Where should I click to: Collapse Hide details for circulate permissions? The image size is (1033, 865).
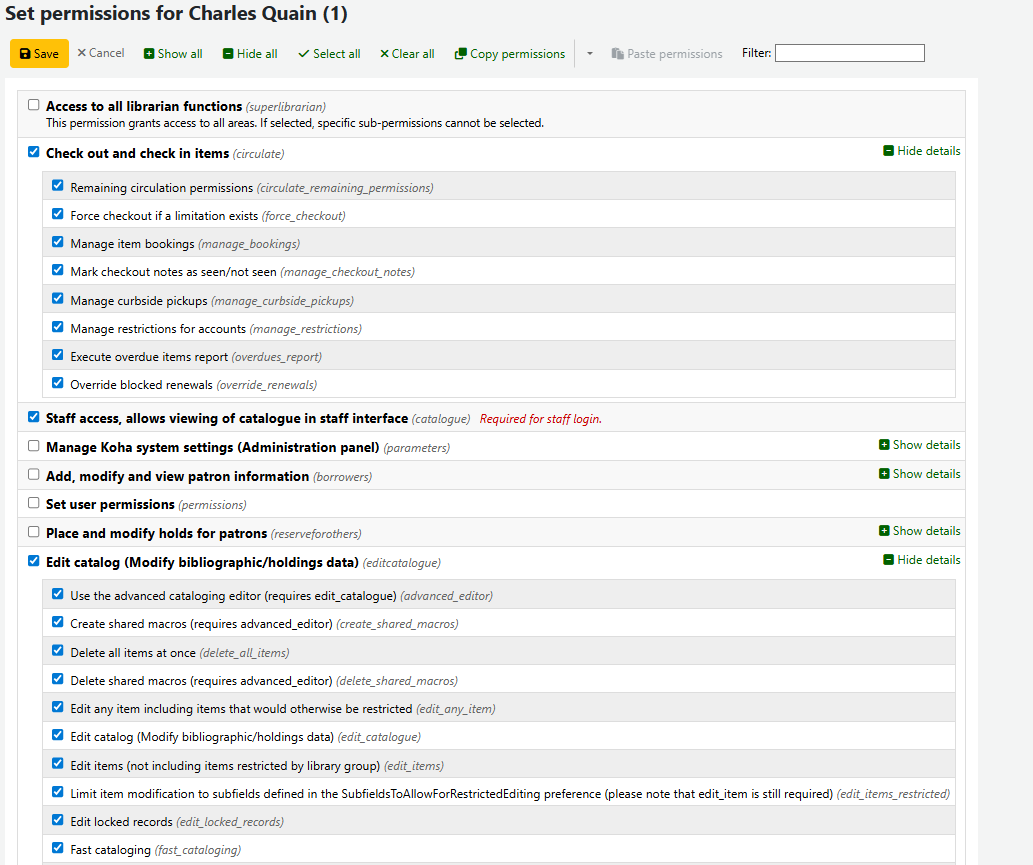(921, 151)
